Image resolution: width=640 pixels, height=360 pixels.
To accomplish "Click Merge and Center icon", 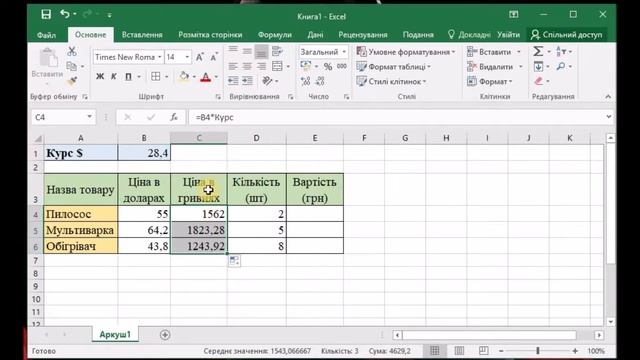I will [277, 66].
